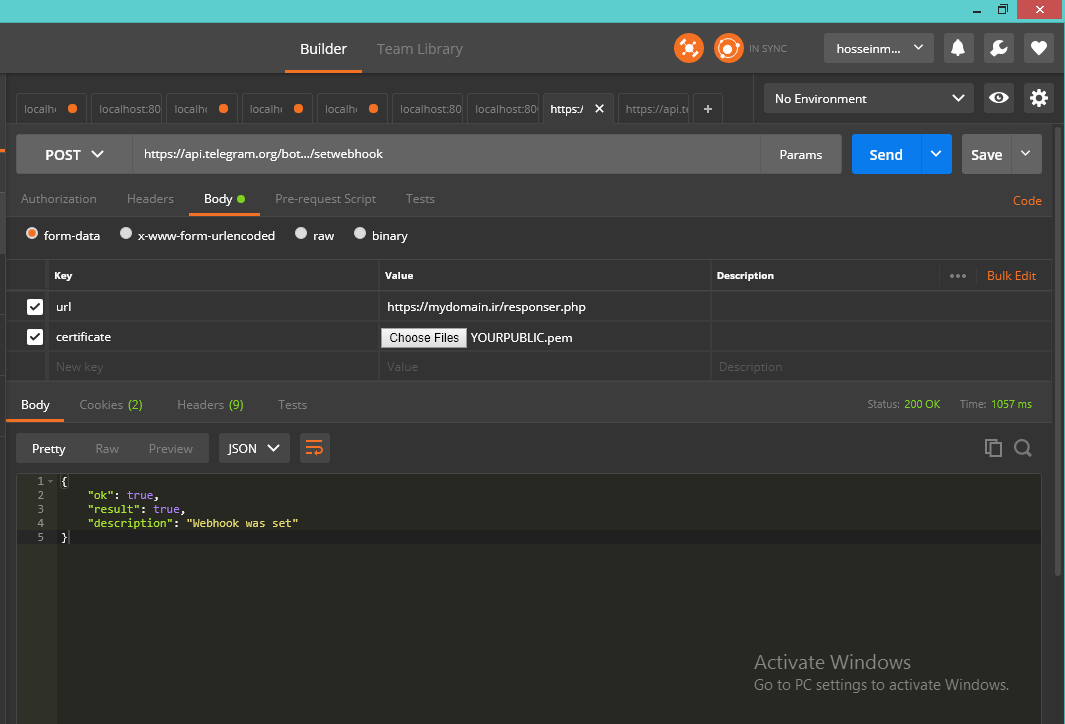
Task: Select x-www-form-urlencoded body type
Action: click(x=126, y=234)
